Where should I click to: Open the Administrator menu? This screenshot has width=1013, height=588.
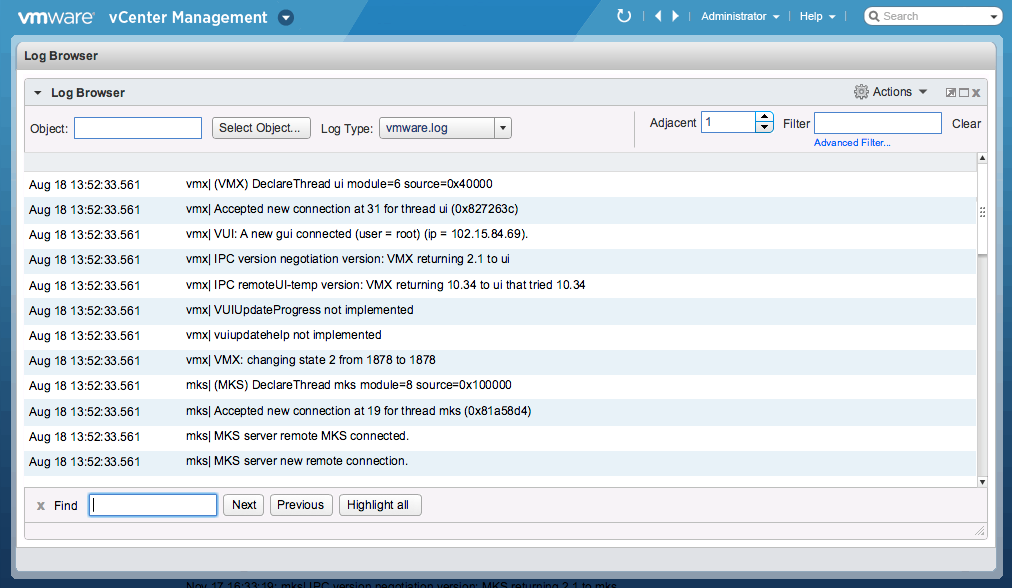(740, 16)
